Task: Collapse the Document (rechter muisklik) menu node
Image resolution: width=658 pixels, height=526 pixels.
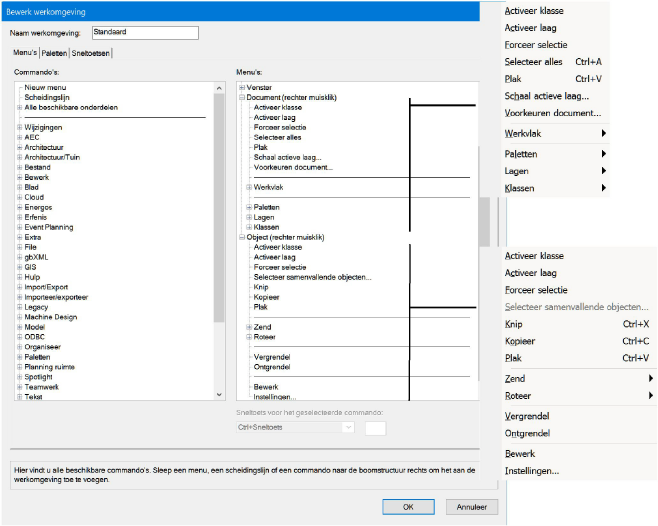Action: tap(241, 97)
